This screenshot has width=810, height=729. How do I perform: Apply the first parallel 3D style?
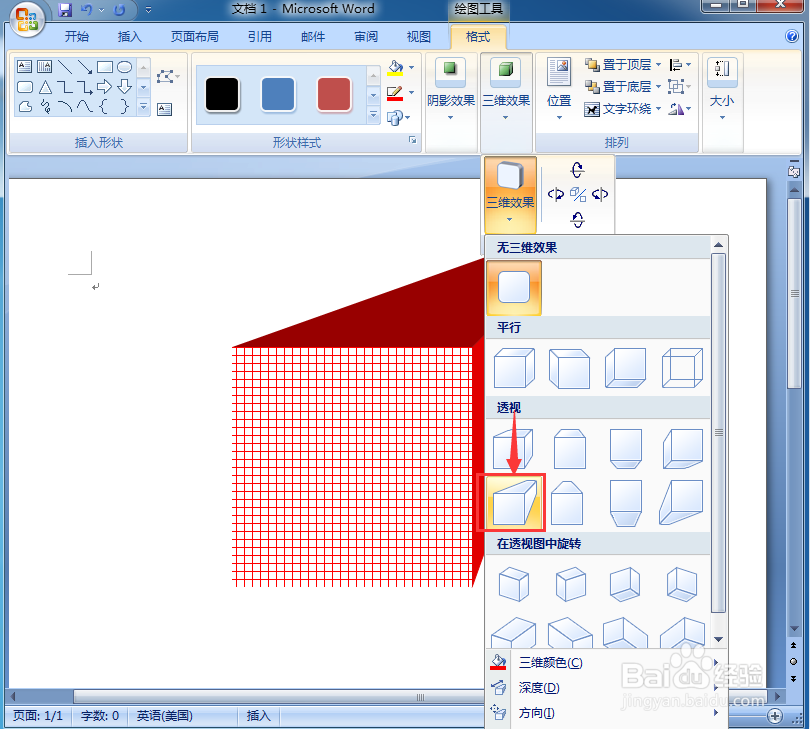[x=513, y=367]
